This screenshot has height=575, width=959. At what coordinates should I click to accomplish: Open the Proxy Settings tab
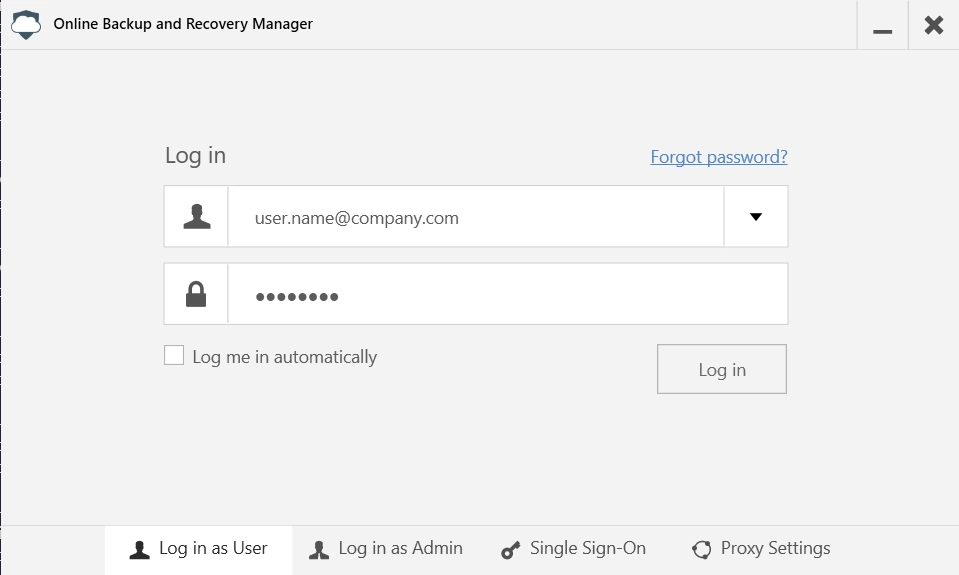(x=761, y=549)
